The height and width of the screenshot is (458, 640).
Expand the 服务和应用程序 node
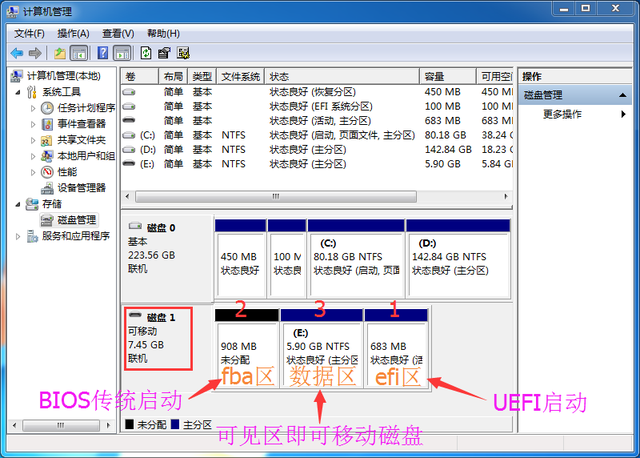click(18, 236)
